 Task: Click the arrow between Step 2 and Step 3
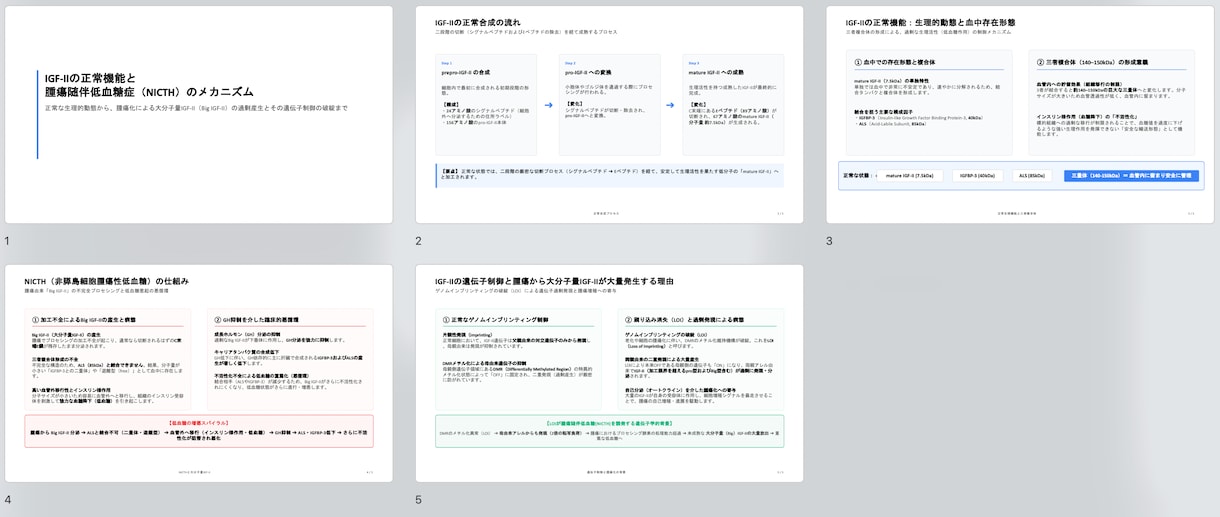click(x=671, y=105)
